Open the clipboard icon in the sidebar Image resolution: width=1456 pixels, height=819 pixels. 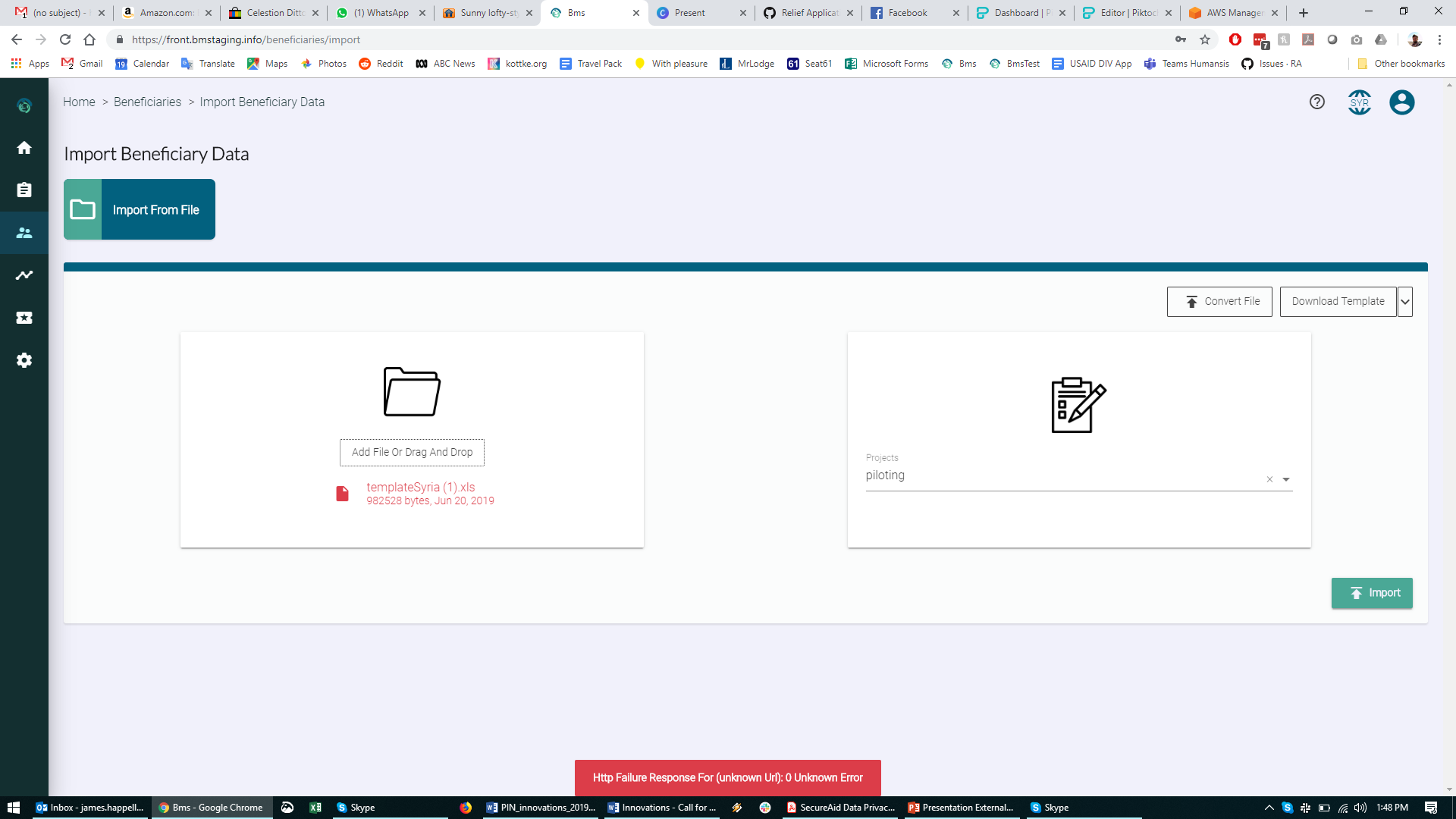[24, 190]
